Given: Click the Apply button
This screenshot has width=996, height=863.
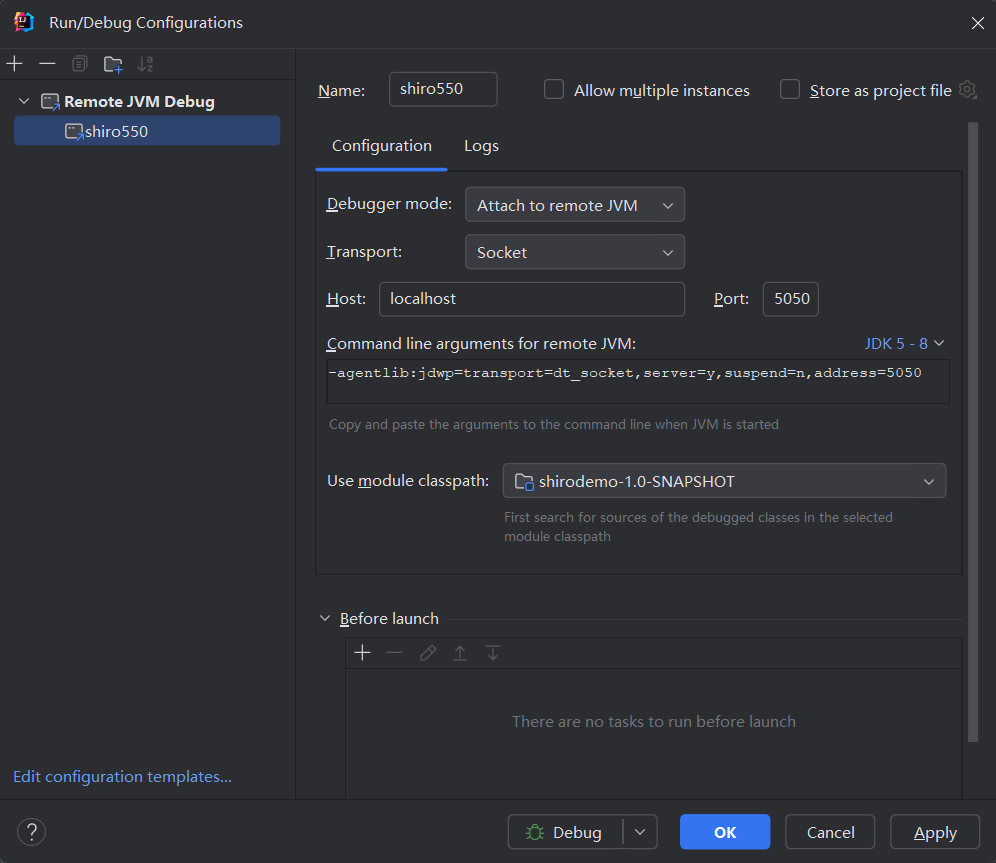Looking at the screenshot, I should point(935,832).
